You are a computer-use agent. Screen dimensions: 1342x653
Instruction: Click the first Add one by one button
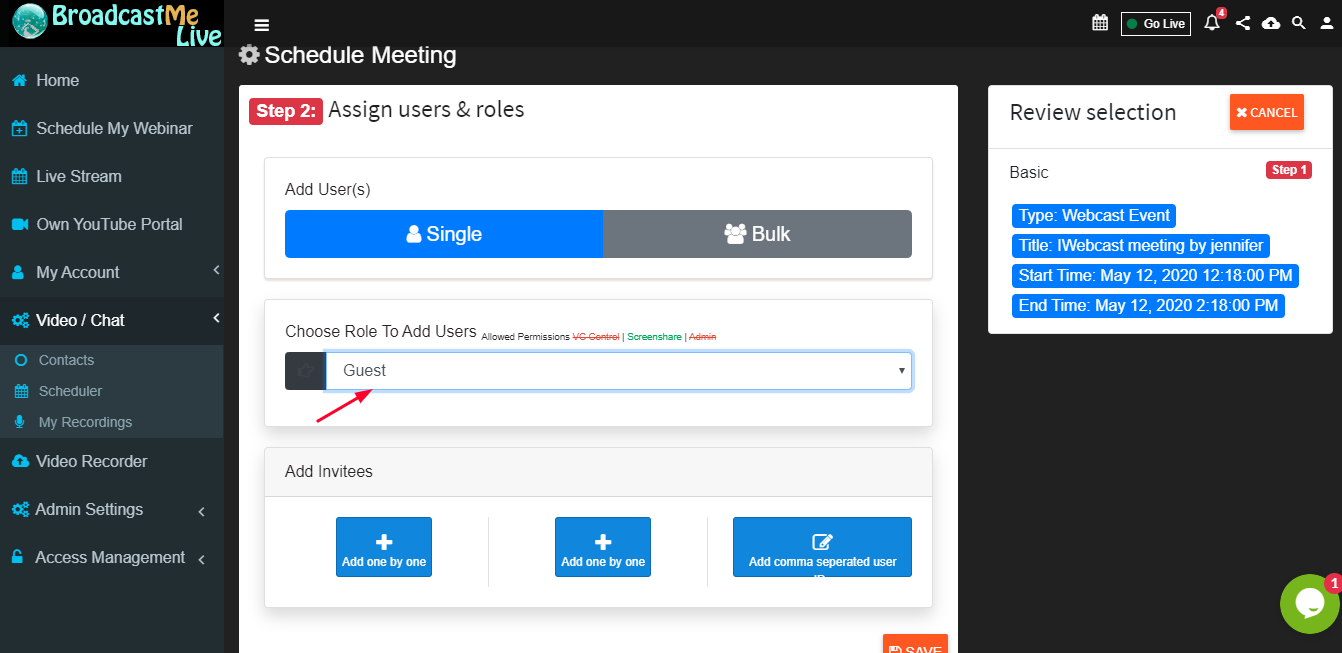coord(384,547)
